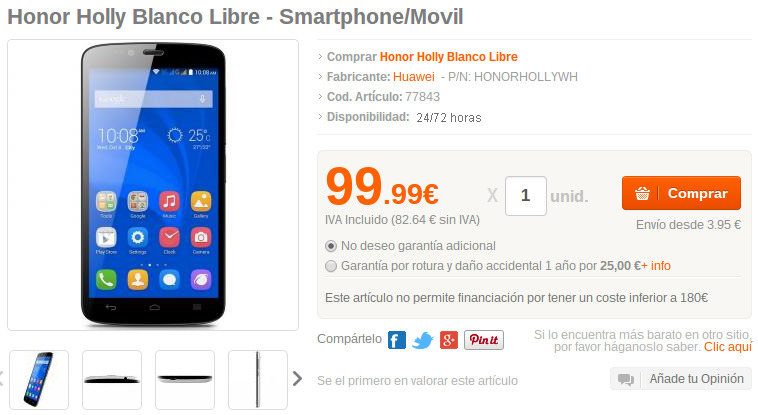Select Garantía por rotura y daño accidental

tap(331, 266)
